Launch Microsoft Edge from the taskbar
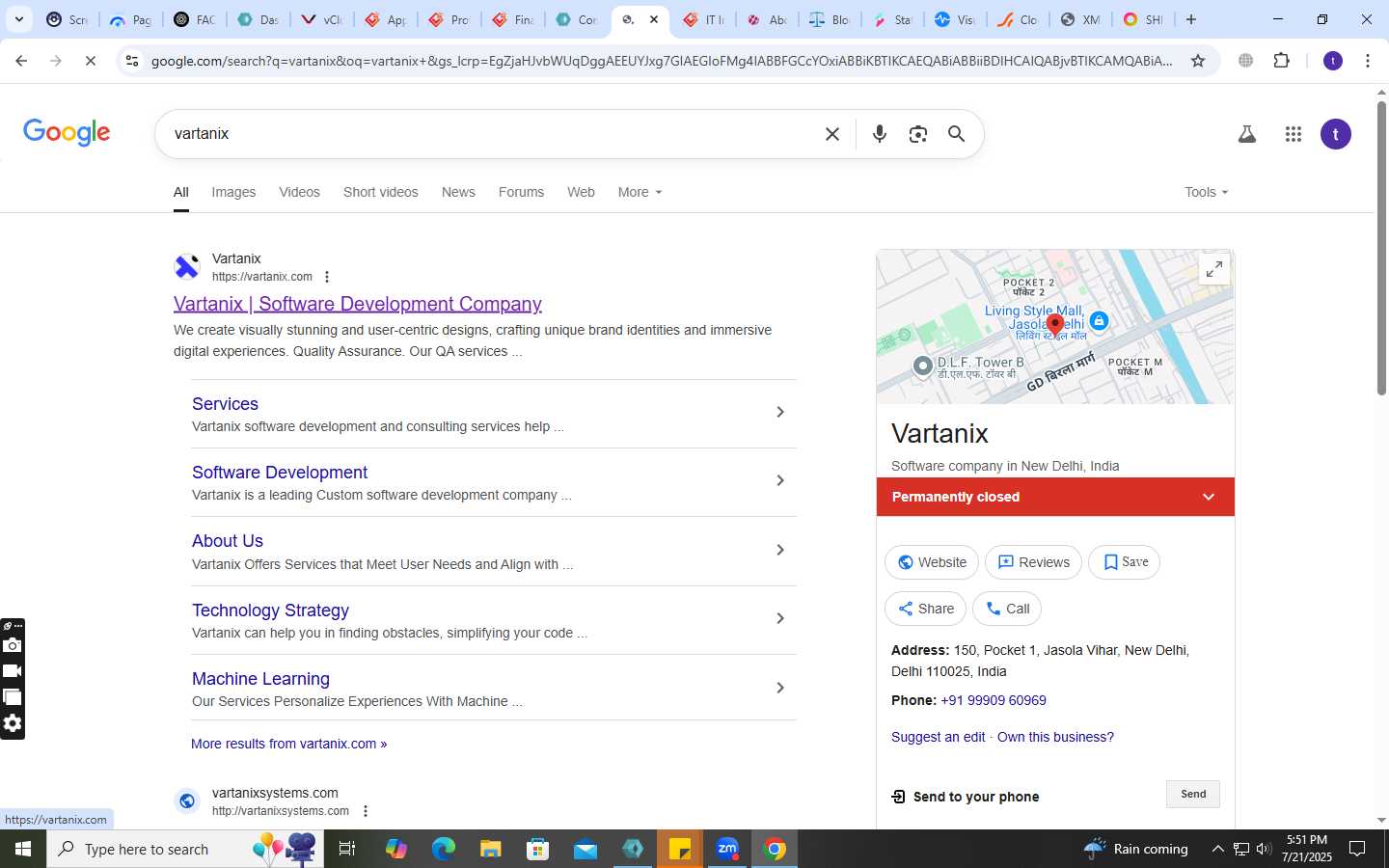This screenshot has height=868, width=1389. tap(443, 849)
